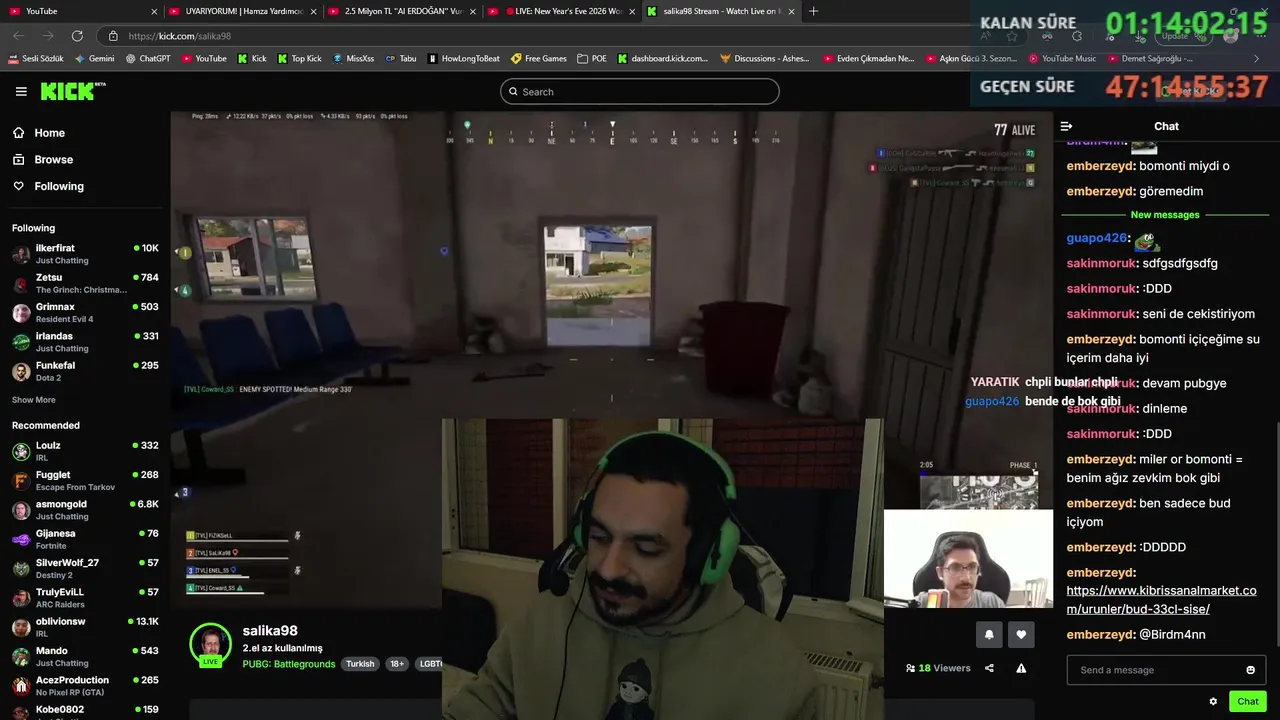Screen dimensions: 1280x720
Task: Open SilverWolf_27 Destiny 2 channel
Action: click(85, 569)
